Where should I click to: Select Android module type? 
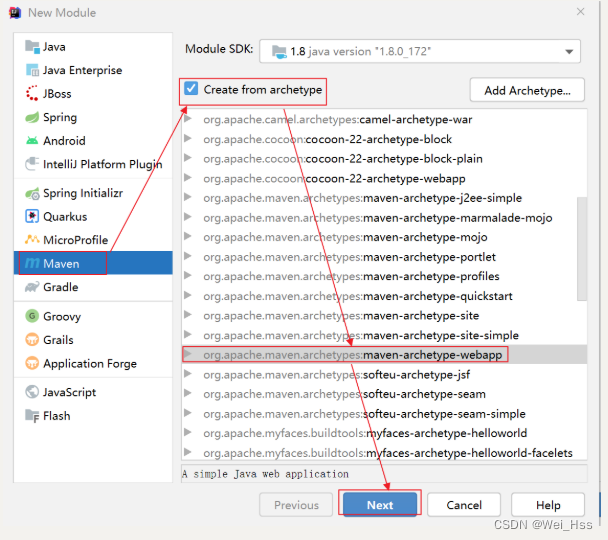(93, 140)
